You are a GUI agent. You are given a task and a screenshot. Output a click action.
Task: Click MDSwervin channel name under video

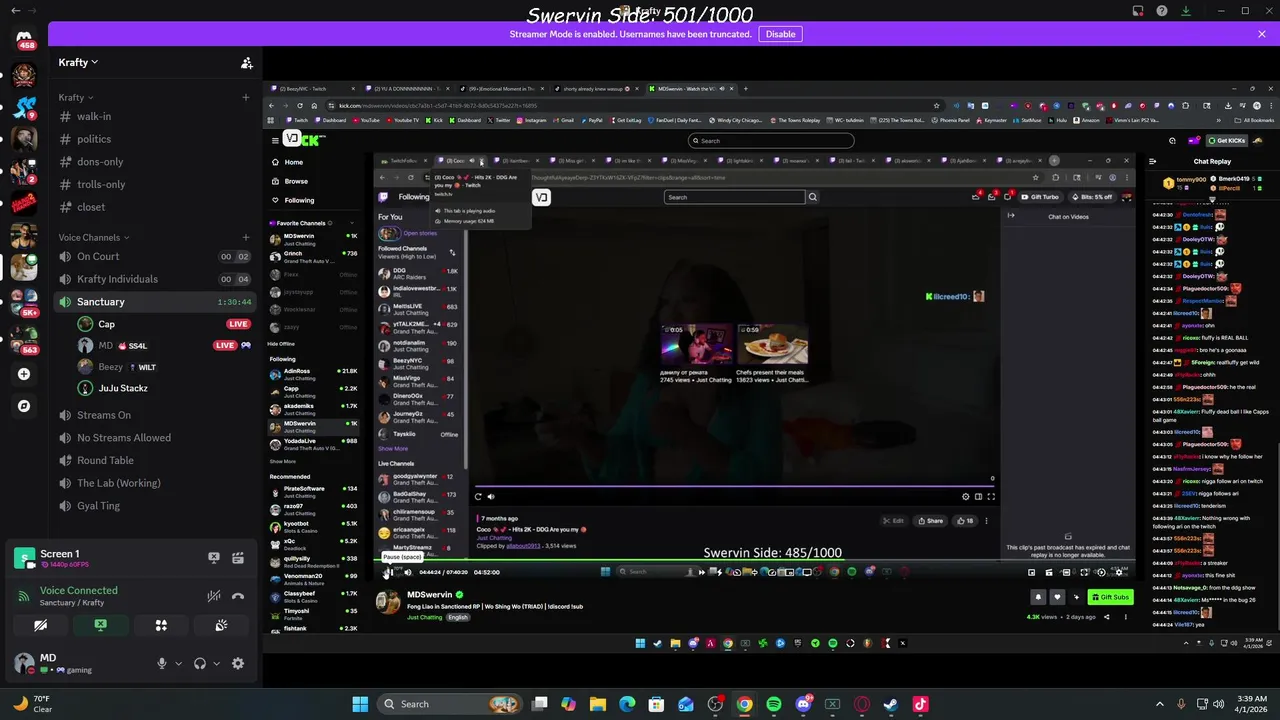(430, 595)
